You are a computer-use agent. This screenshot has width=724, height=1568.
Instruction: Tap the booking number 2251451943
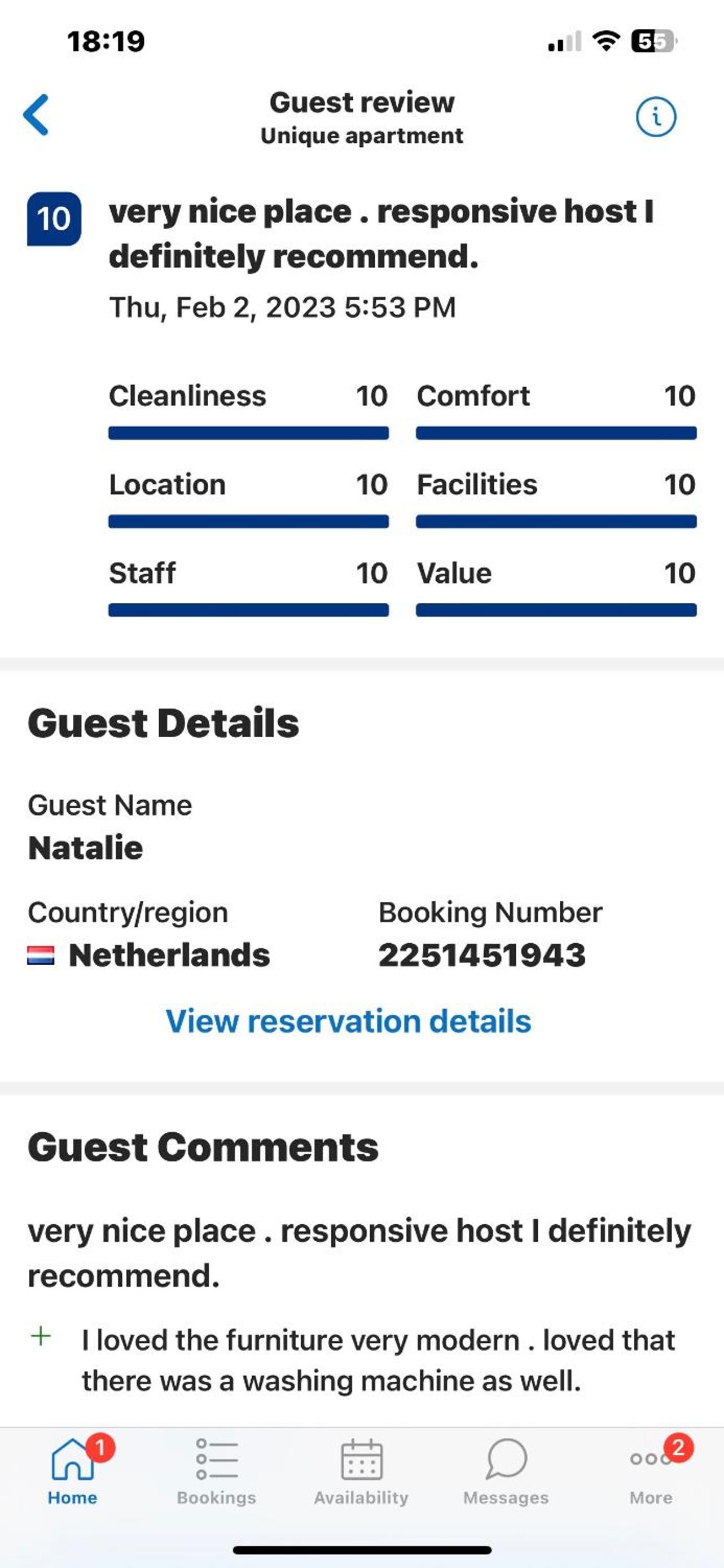pos(482,955)
